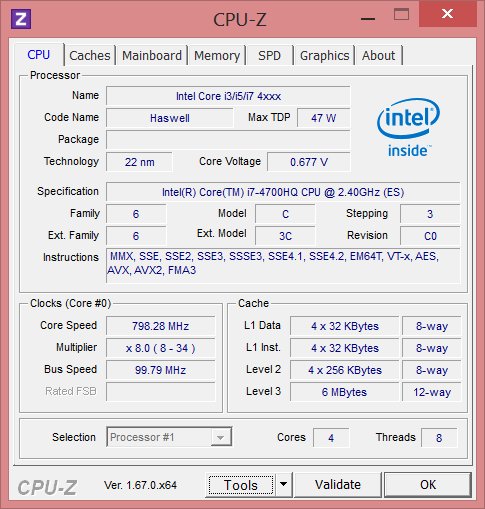Click the Technology value 22 nm

[139, 162]
